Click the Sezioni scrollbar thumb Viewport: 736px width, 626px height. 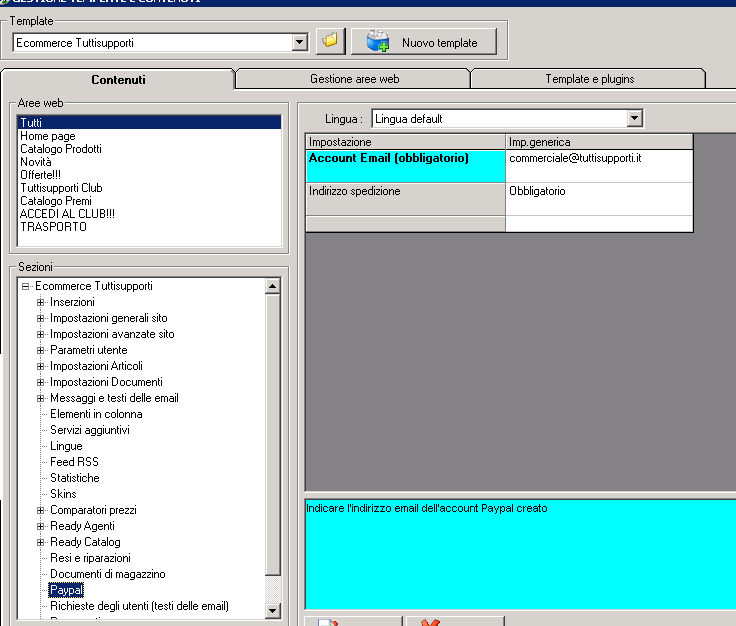(273, 434)
